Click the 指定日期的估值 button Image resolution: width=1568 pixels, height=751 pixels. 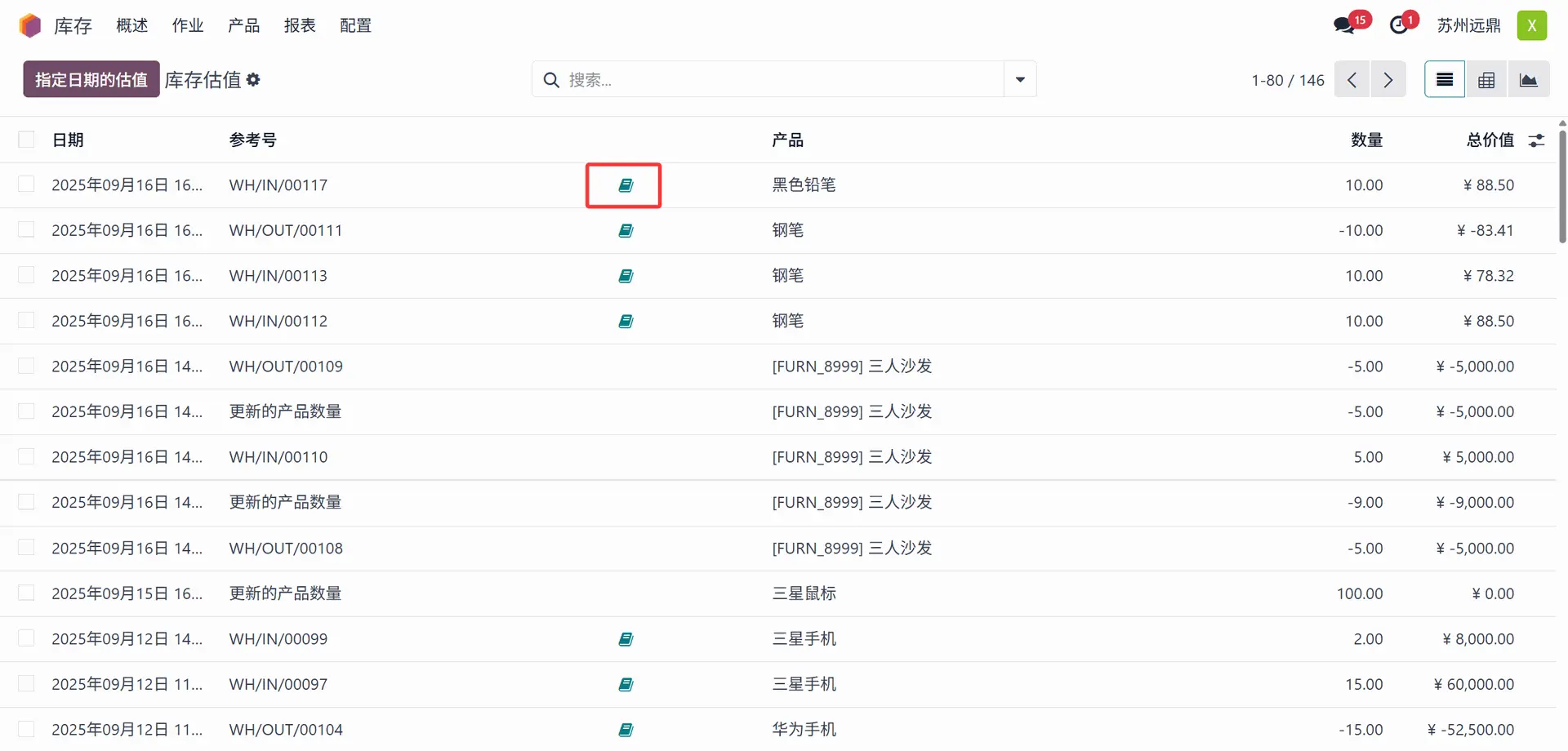pos(91,80)
